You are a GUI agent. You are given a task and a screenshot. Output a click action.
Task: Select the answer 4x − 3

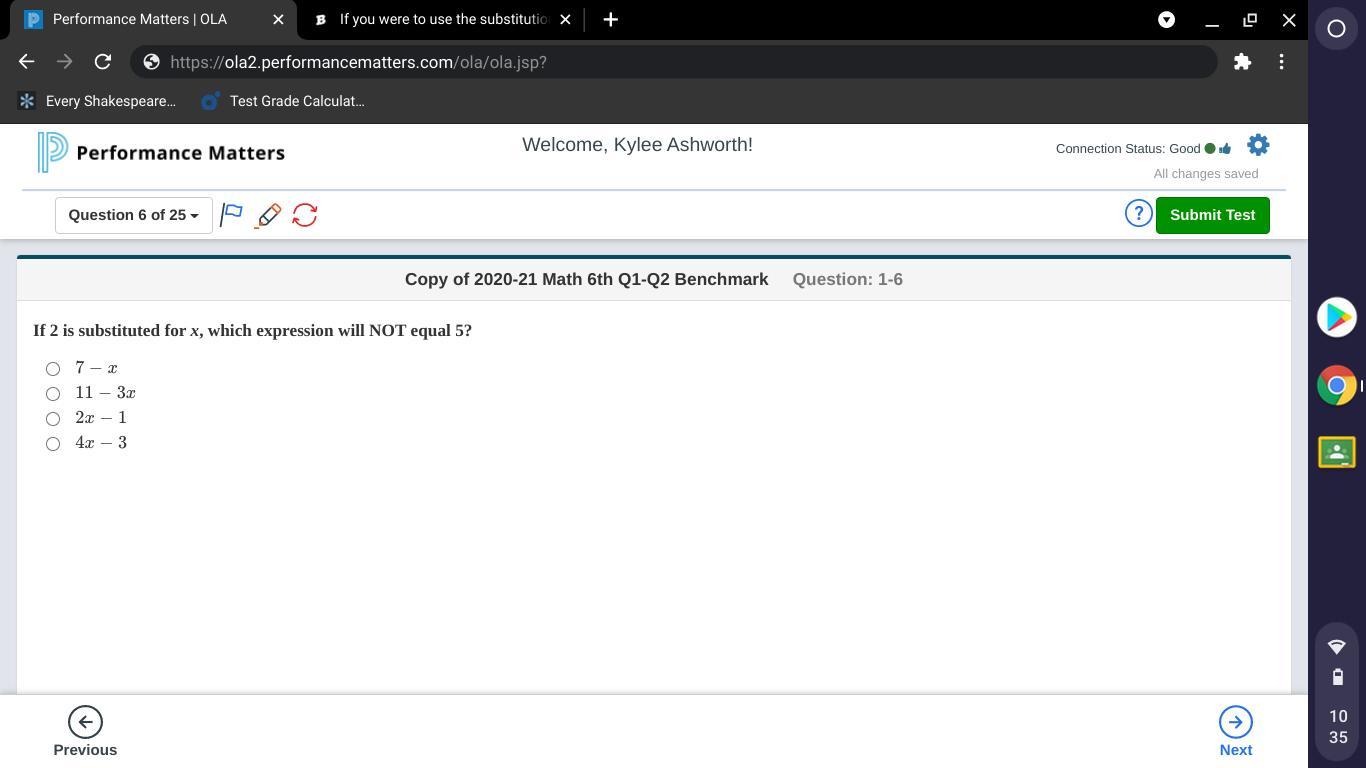coord(53,444)
